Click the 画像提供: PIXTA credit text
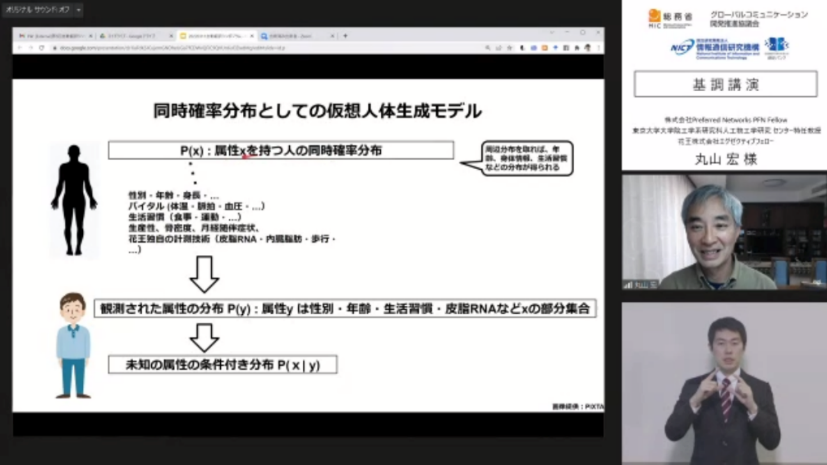This screenshot has width=827, height=465. click(578, 406)
